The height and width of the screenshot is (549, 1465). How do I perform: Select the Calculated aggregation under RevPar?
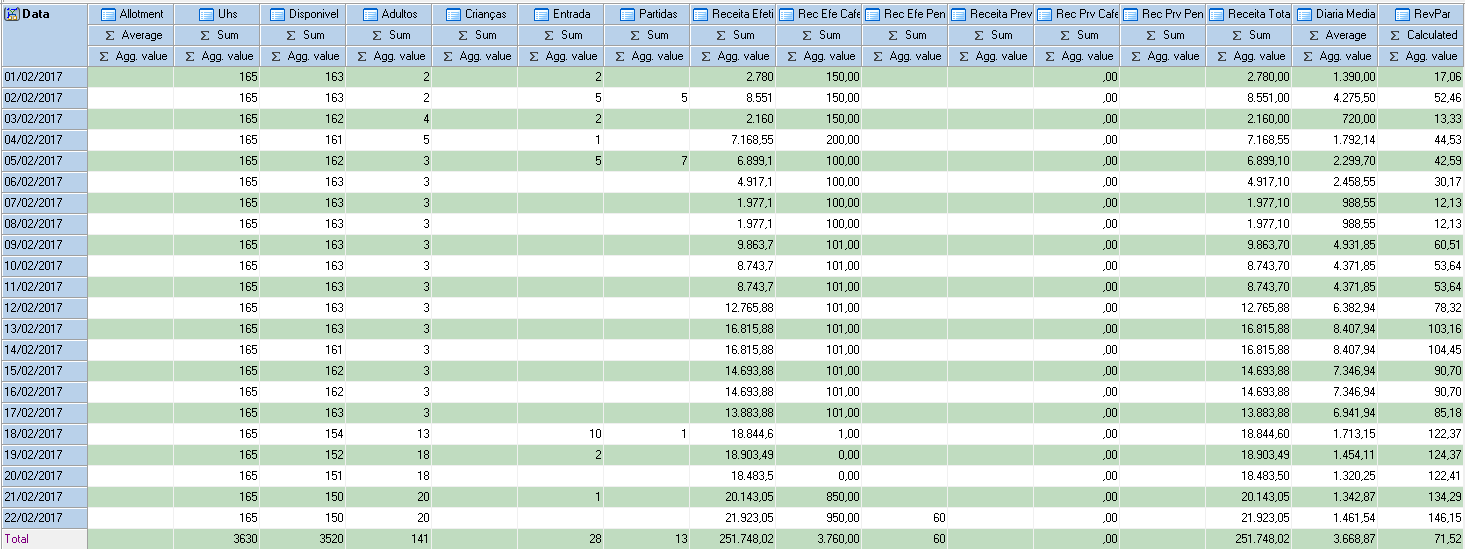click(1421, 35)
